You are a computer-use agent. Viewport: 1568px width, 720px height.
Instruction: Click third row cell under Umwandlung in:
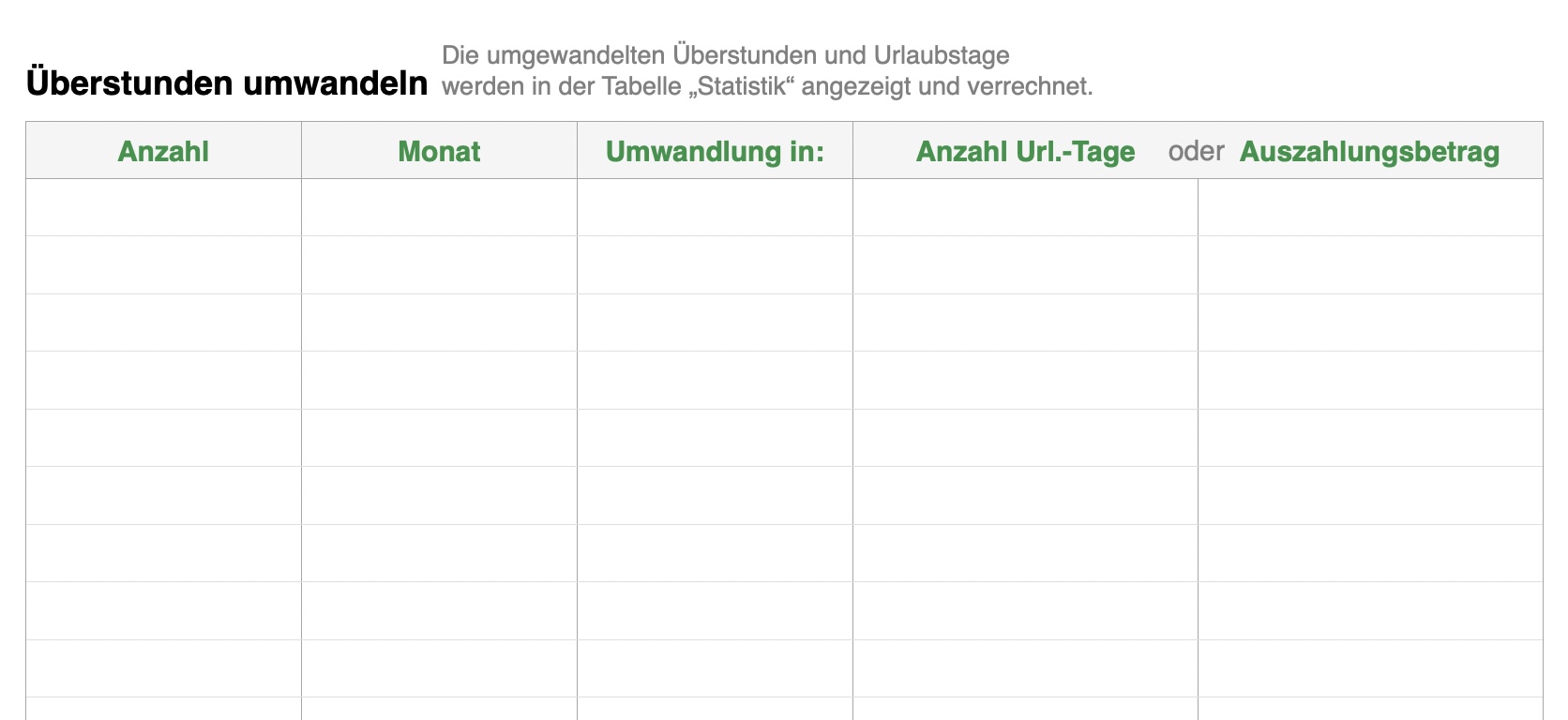point(715,322)
